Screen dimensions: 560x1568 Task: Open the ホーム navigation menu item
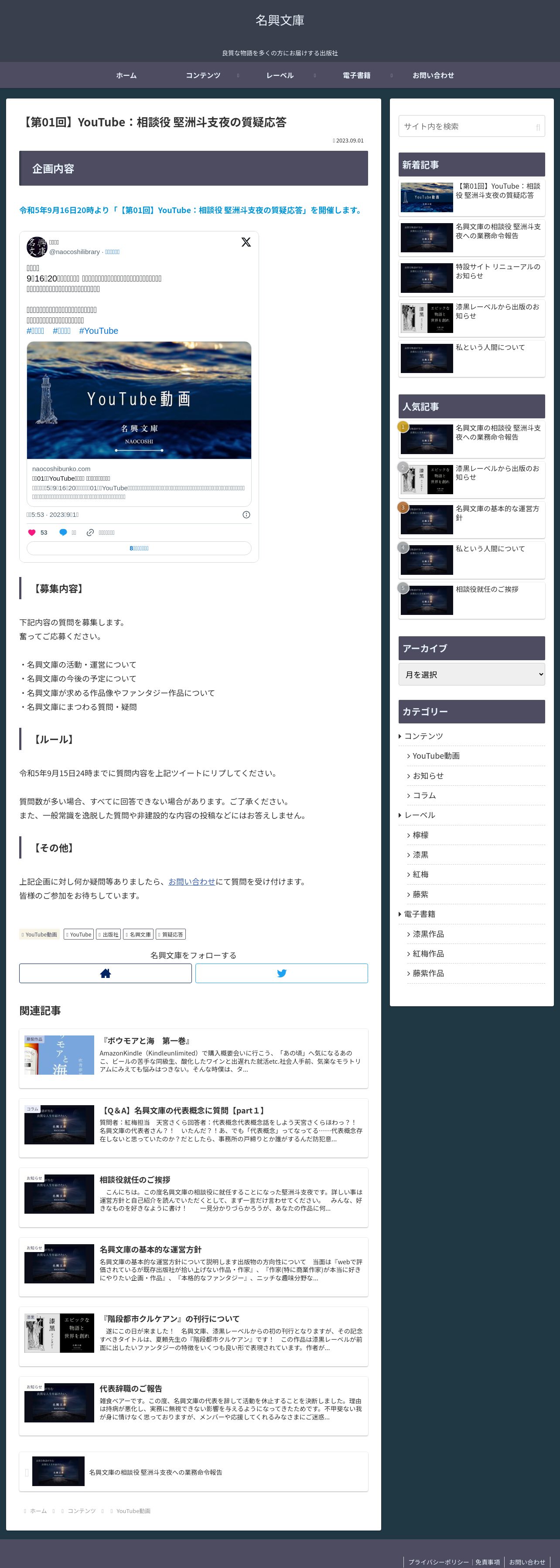126,75
